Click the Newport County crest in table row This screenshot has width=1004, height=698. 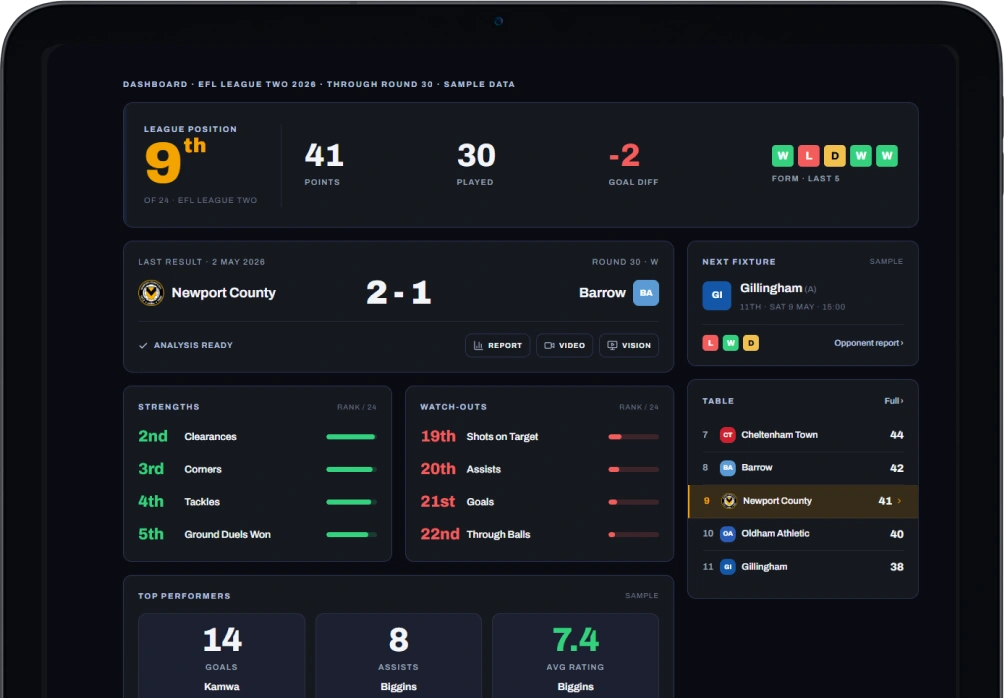click(x=729, y=501)
